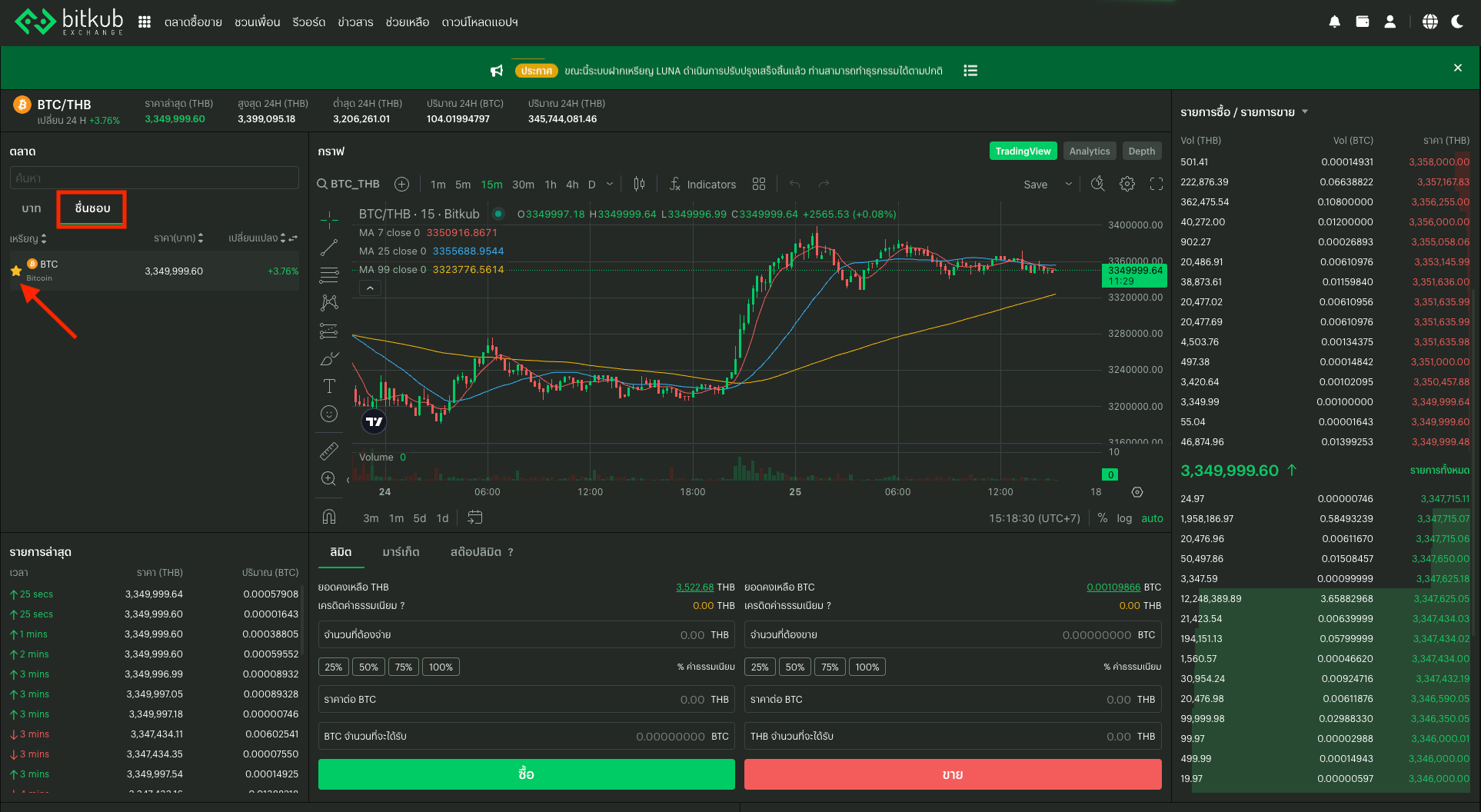Select 1m chart interval
Screen dimensions: 1481x812
438,185
